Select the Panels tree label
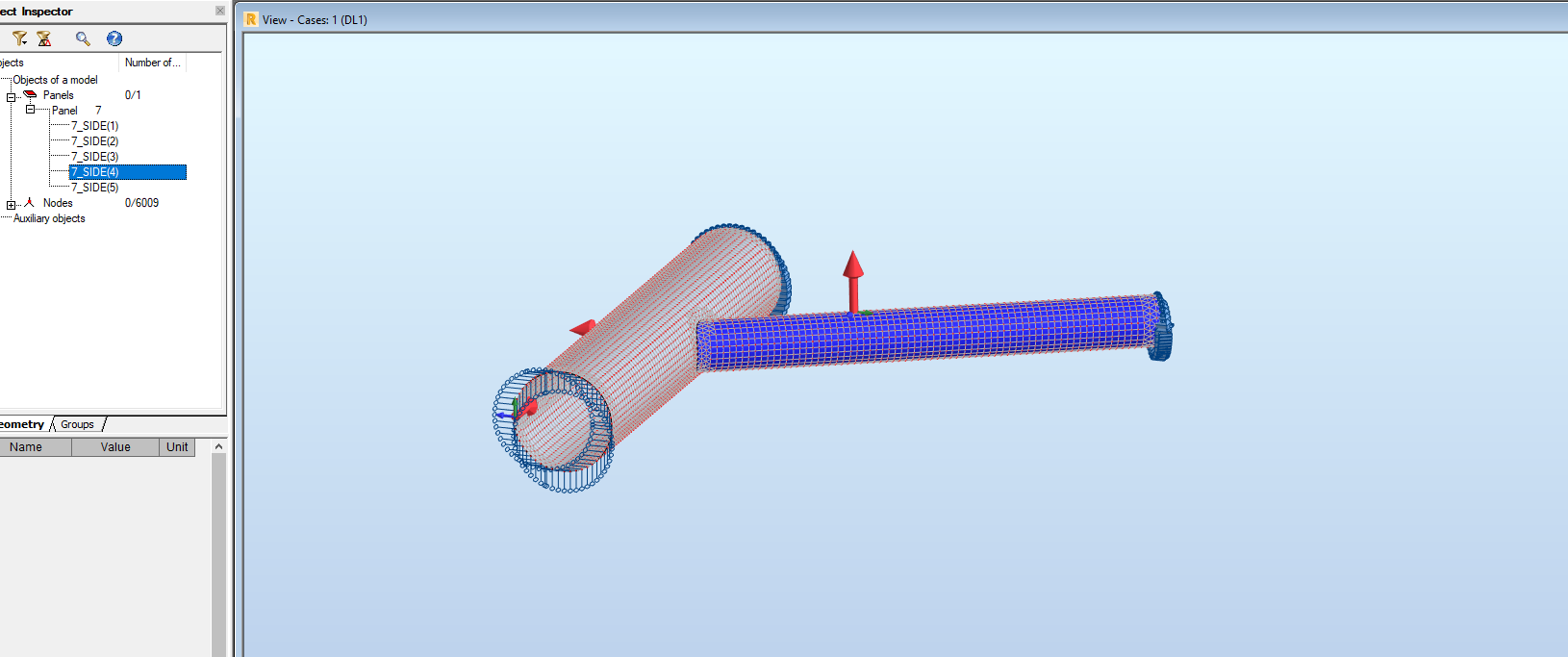The width and height of the screenshot is (1568, 657). 59,95
